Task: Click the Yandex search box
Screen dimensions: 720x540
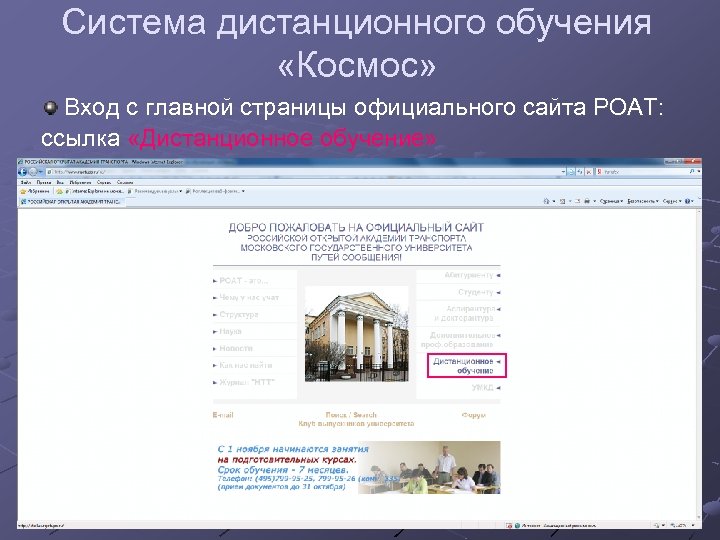Action: point(644,172)
